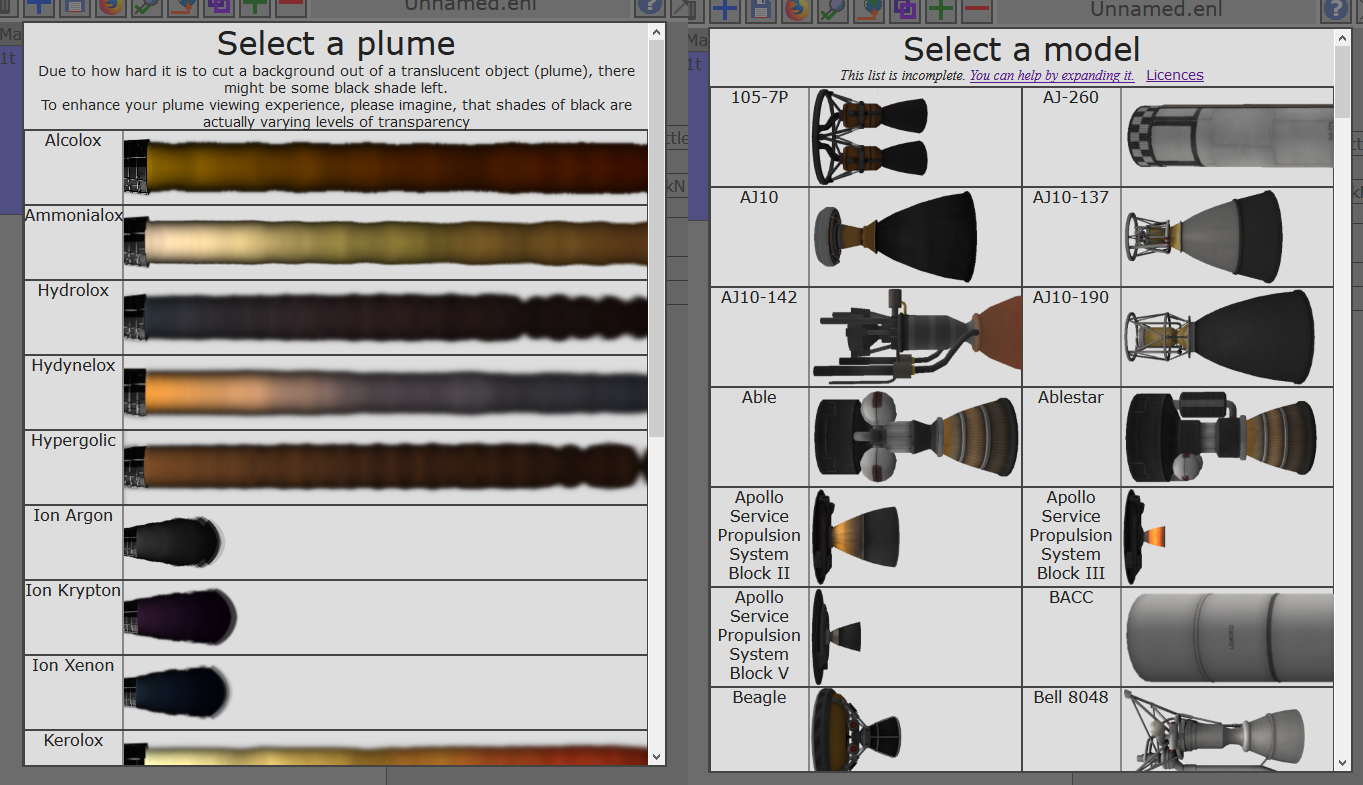Click the BACC model name
The width and height of the screenshot is (1363, 785).
1071,598
